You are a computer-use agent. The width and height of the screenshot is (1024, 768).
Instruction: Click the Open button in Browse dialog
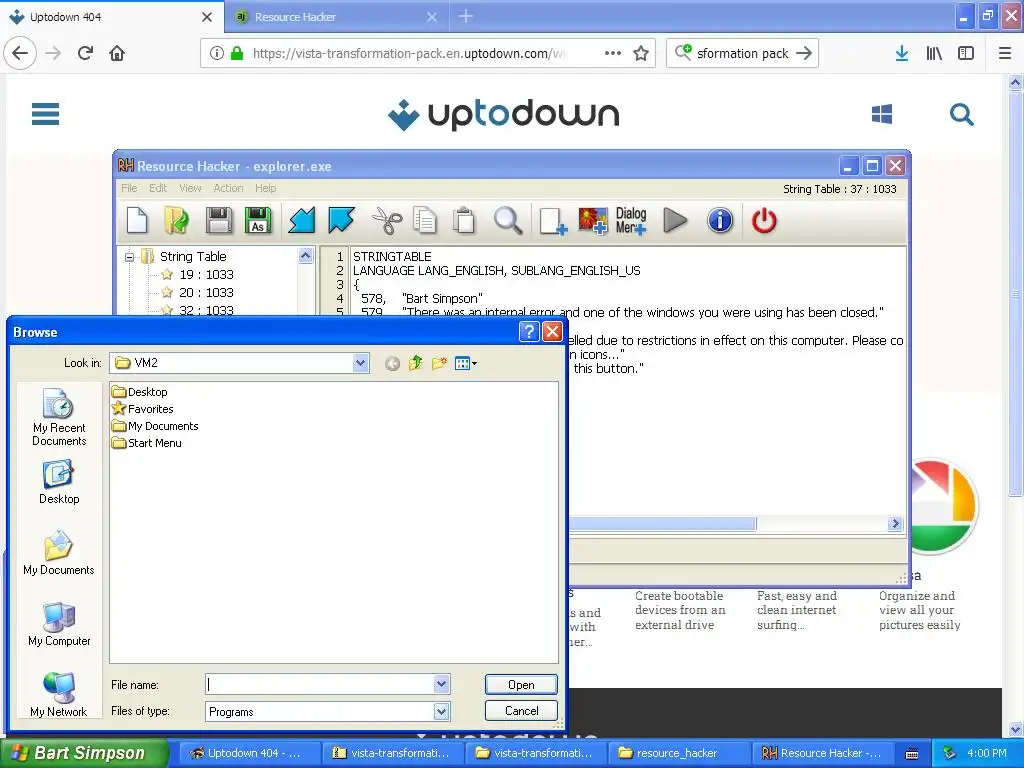(521, 684)
